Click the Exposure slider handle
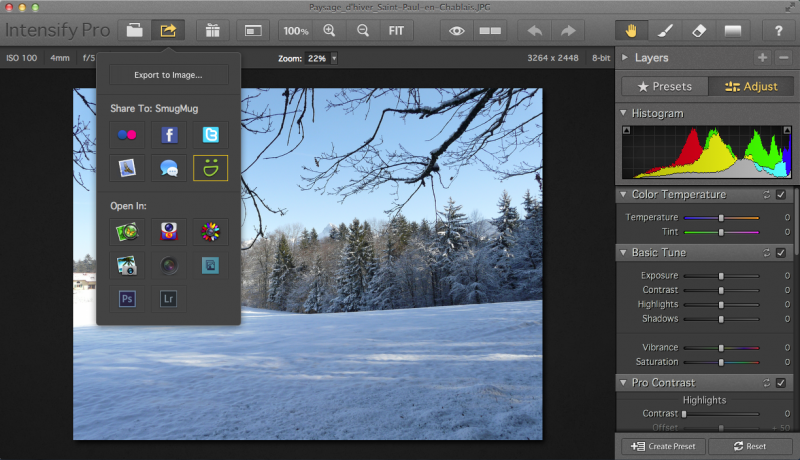 coord(721,276)
